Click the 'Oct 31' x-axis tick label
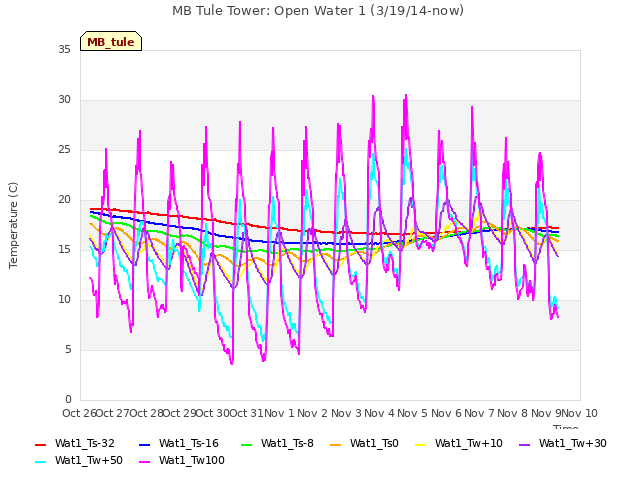This screenshot has width=640, height=480. [246, 413]
